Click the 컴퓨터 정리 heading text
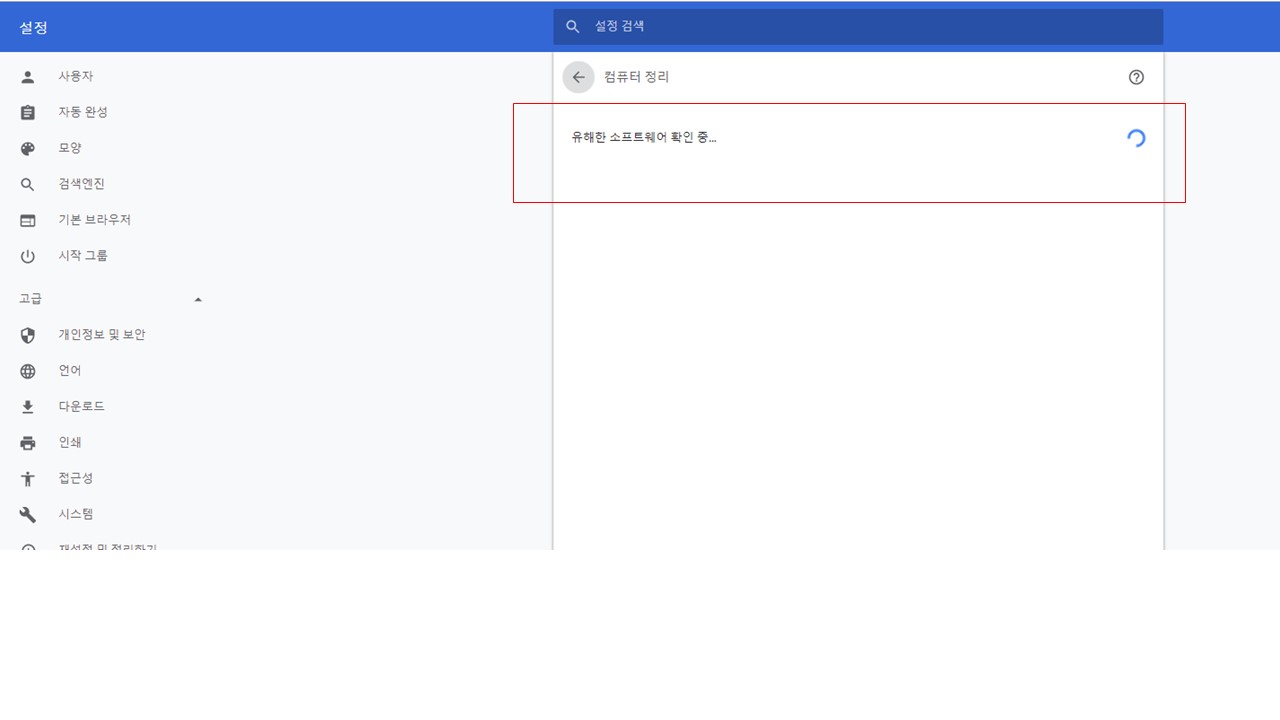The width and height of the screenshot is (1280, 720). tap(637, 77)
